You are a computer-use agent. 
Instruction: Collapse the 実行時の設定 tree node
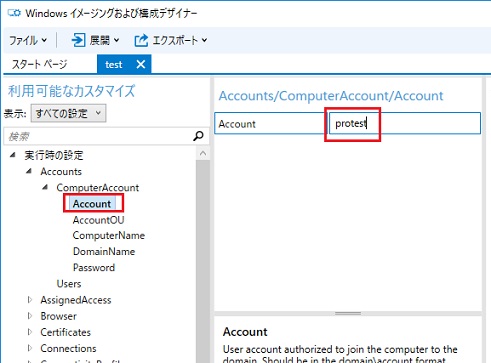click(13, 155)
